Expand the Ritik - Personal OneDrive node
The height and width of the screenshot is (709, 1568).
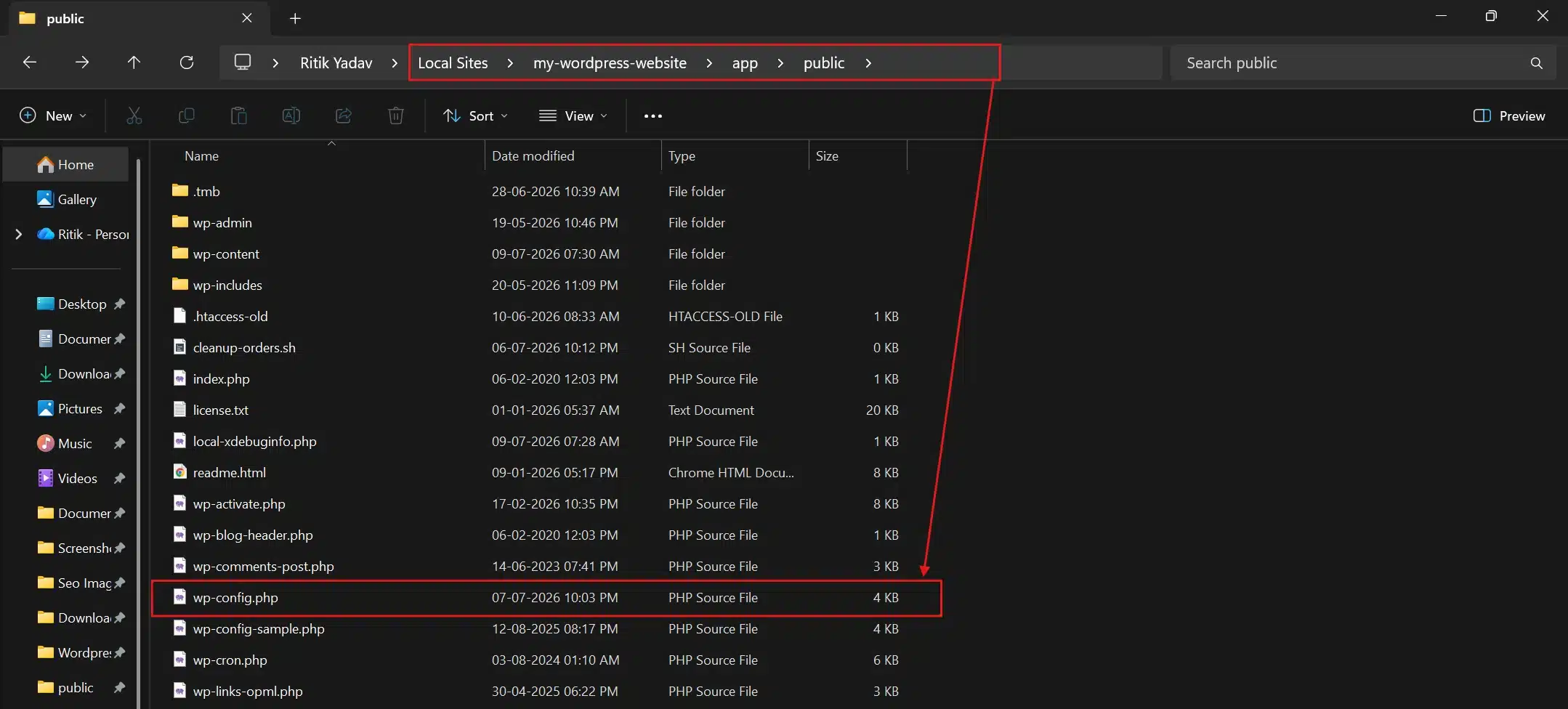click(x=19, y=234)
